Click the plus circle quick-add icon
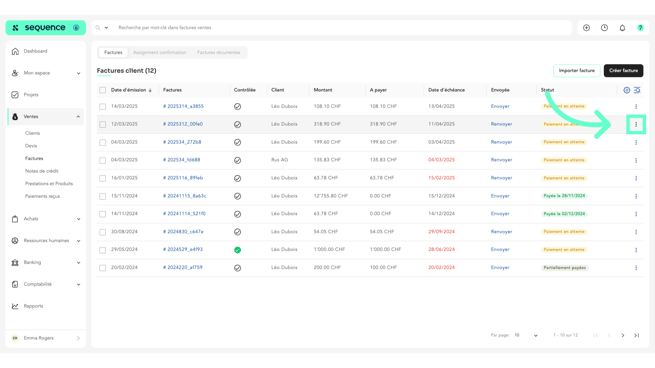The image size is (655, 368). [x=586, y=28]
